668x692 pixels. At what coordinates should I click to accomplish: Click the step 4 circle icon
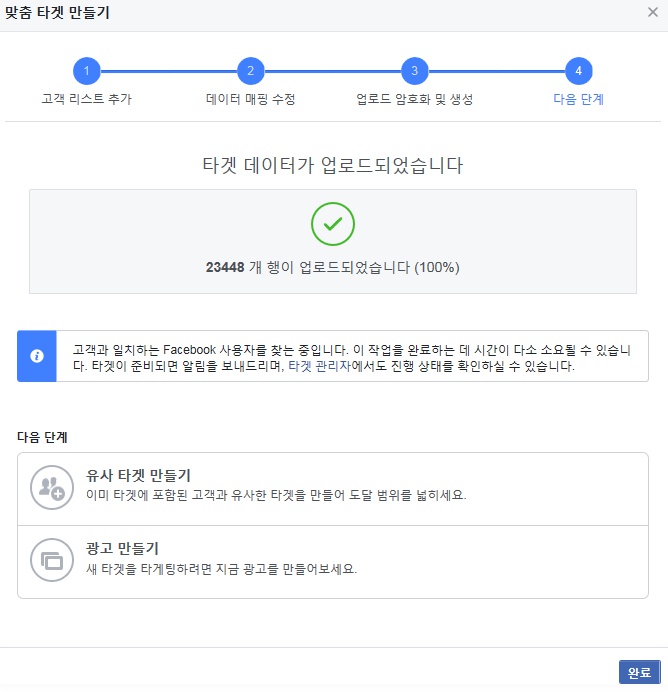point(578,71)
